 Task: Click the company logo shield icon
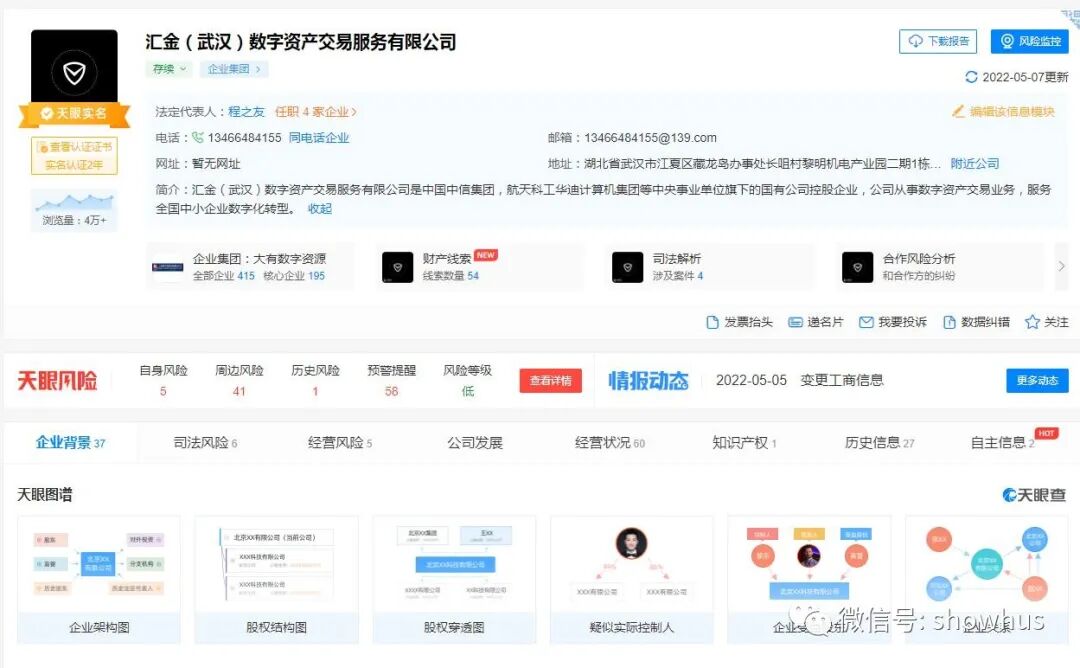pos(74,72)
